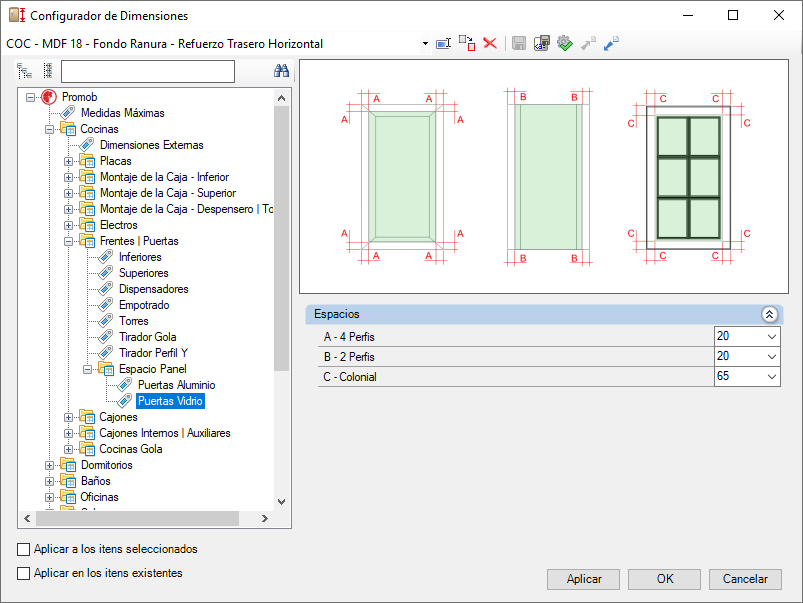Click the gray export arrow icon
Viewport: 803px width, 603px height.
pos(588,43)
